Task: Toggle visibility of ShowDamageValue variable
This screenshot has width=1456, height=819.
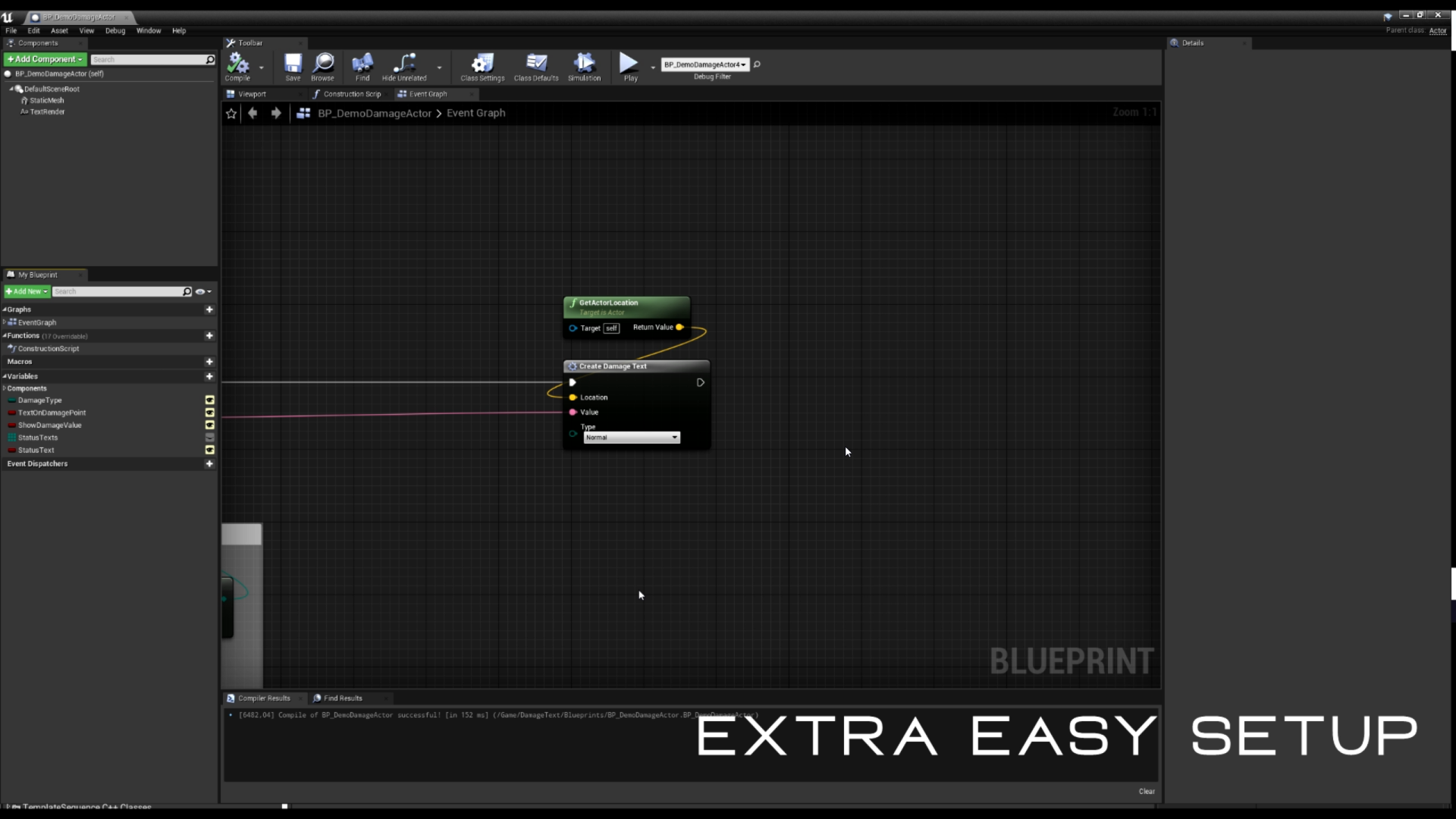Action: point(209,424)
